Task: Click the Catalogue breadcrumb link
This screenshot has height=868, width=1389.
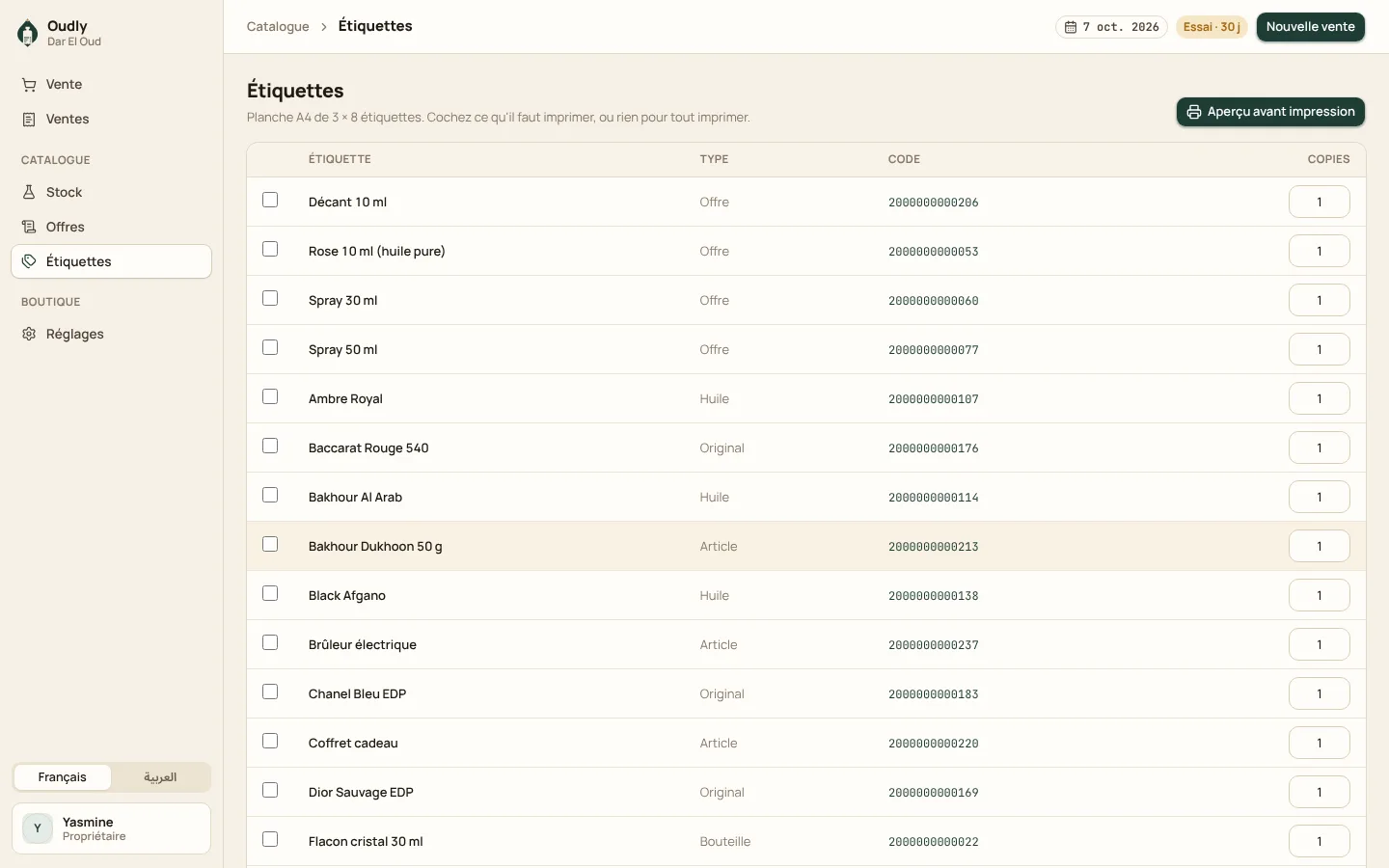Action: coord(278,27)
